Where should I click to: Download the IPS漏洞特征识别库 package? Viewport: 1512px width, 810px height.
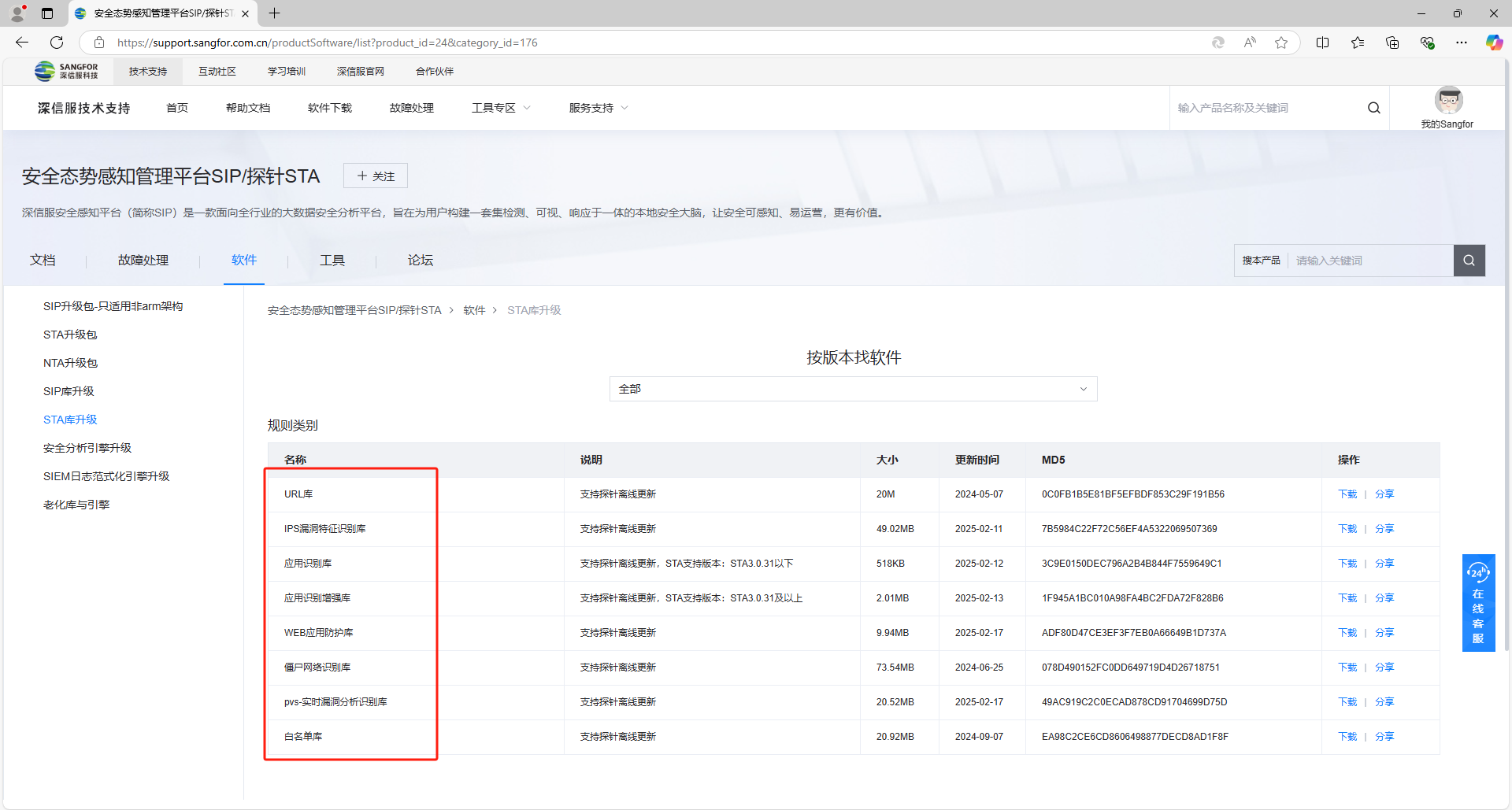pyautogui.click(x=1347, y=529)
